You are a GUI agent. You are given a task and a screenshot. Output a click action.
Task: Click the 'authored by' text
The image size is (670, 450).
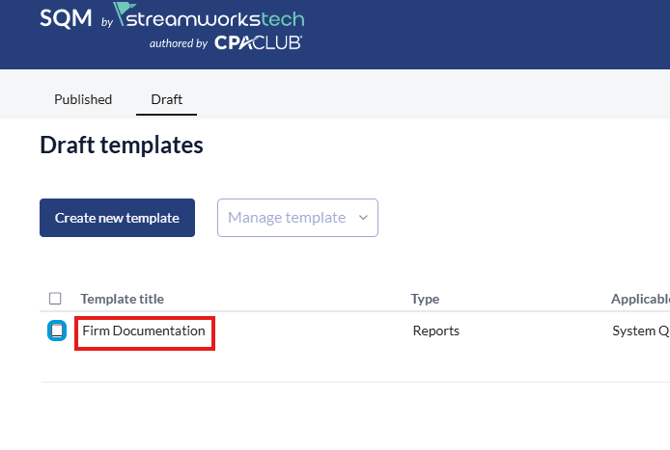[x=178, y=43]
